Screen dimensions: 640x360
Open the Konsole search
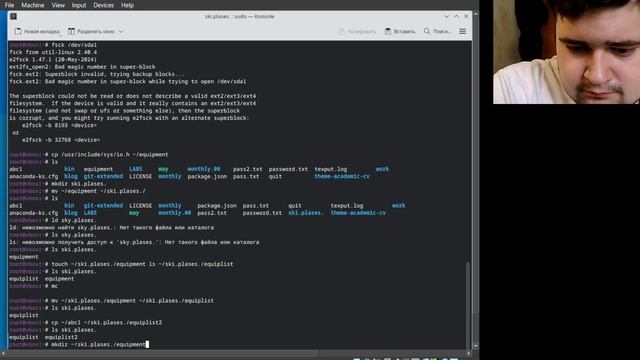click(437, 31)
